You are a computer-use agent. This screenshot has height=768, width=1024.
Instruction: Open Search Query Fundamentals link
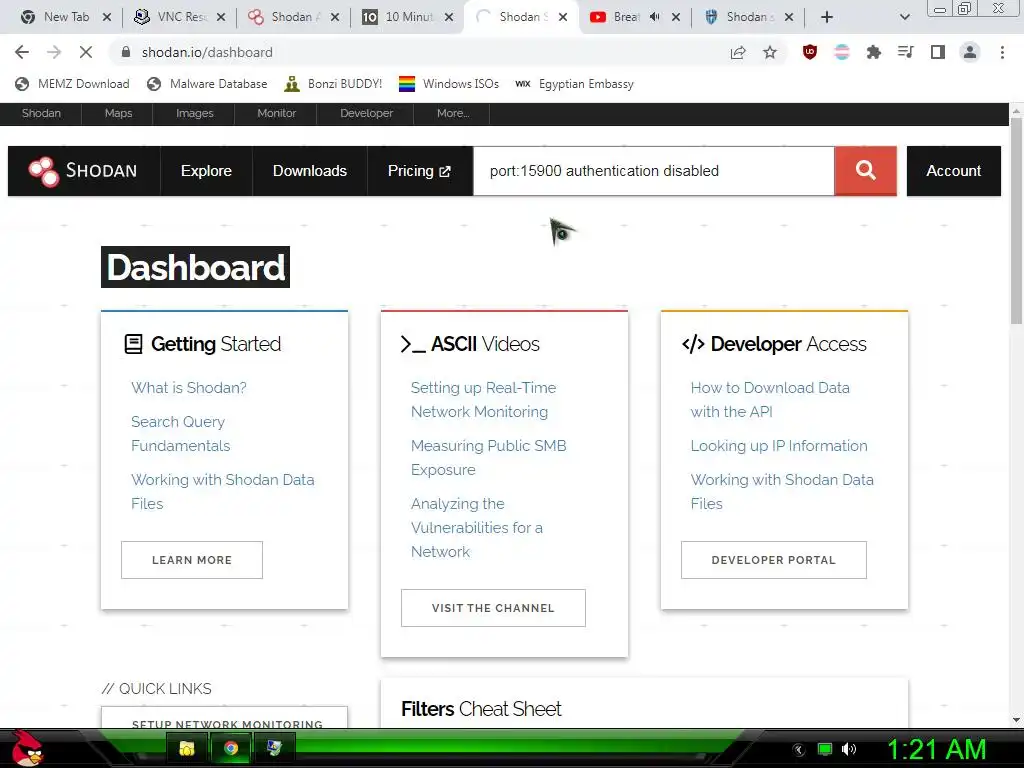pyautogui.click(x=181, y=434)
